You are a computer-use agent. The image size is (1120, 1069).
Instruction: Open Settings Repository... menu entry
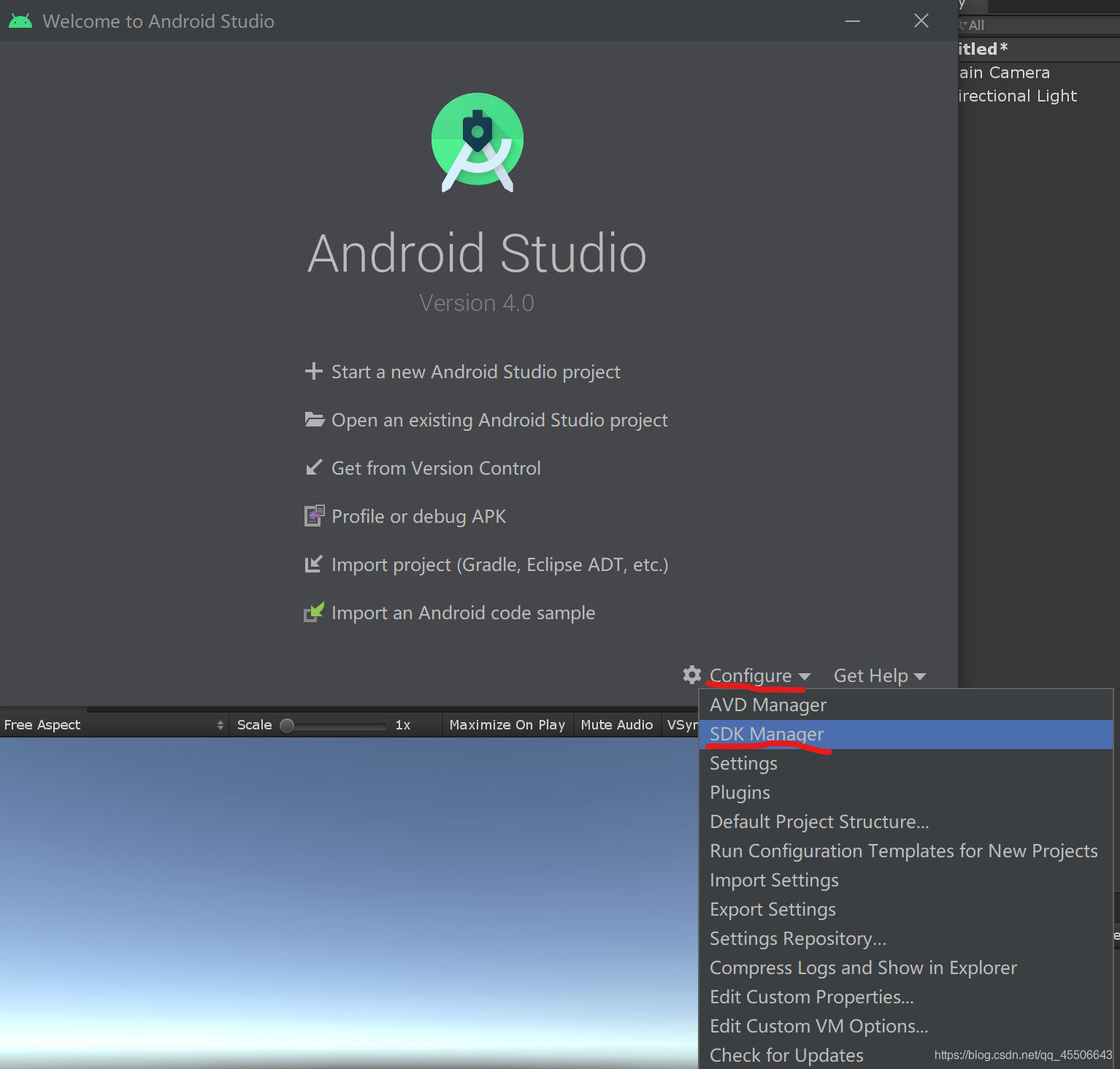[x=906, y=938]
